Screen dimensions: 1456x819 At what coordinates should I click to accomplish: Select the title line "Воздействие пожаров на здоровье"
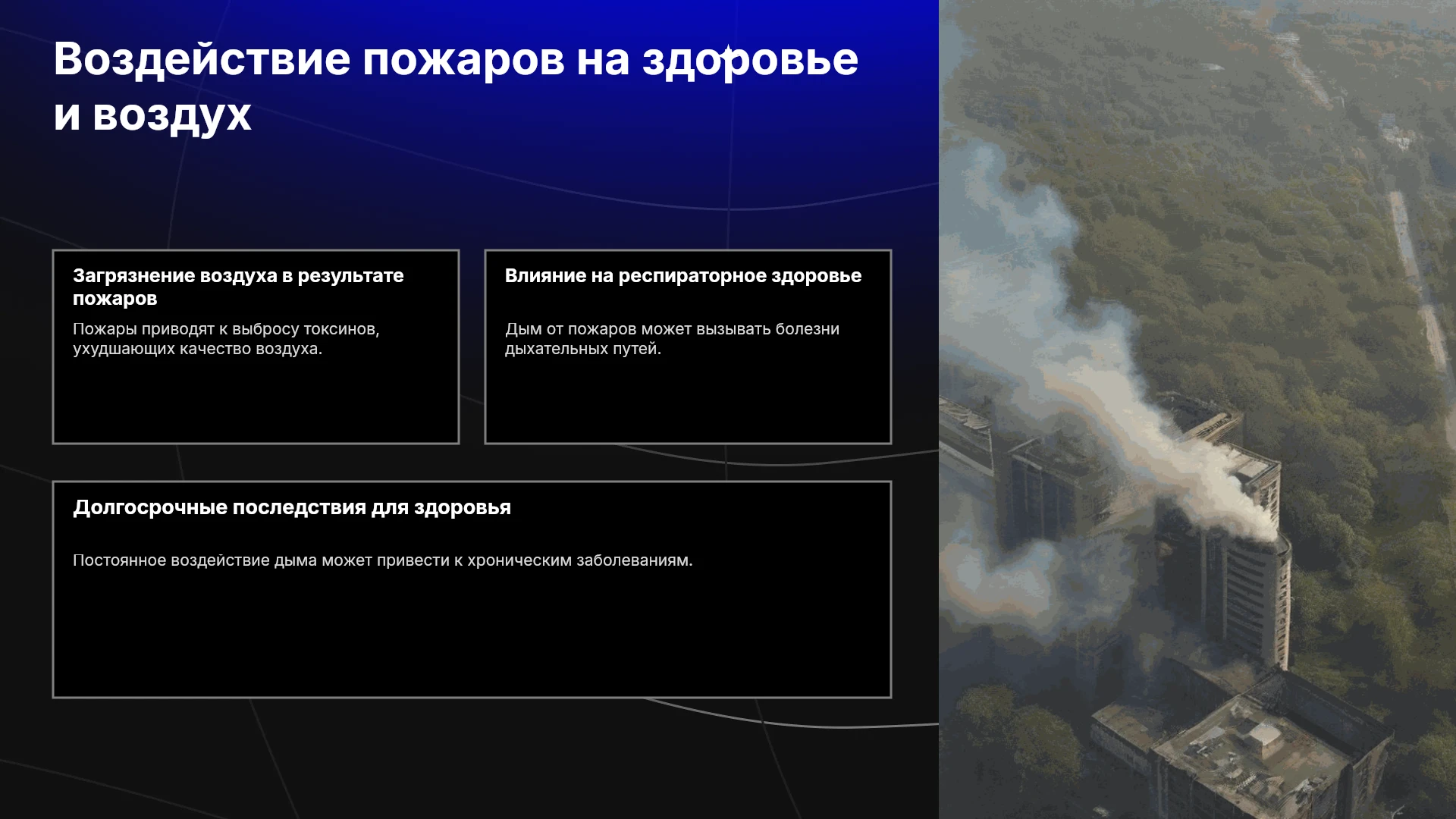pyautogui.click(x=456, y=59)
